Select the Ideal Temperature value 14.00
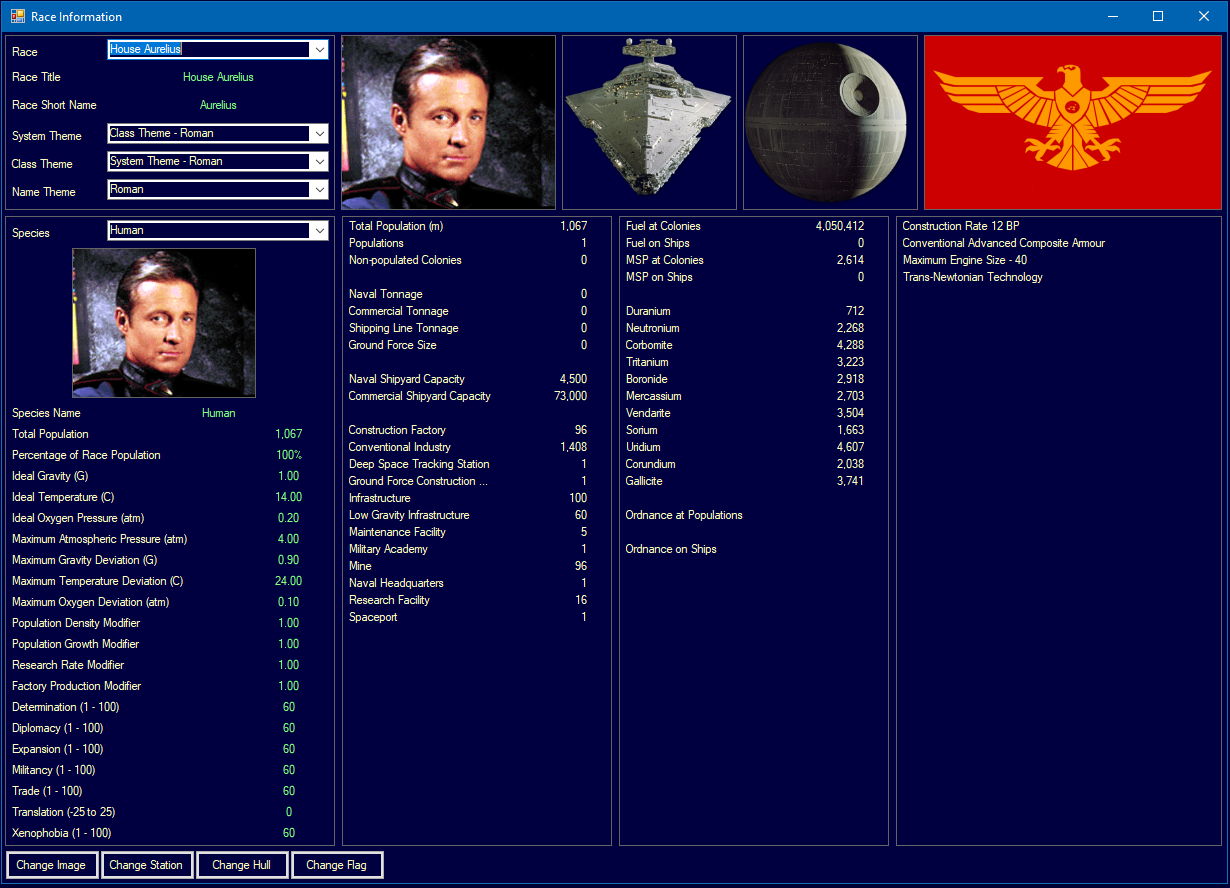The height and width of the screenshot is (888, 1230). 289,497
